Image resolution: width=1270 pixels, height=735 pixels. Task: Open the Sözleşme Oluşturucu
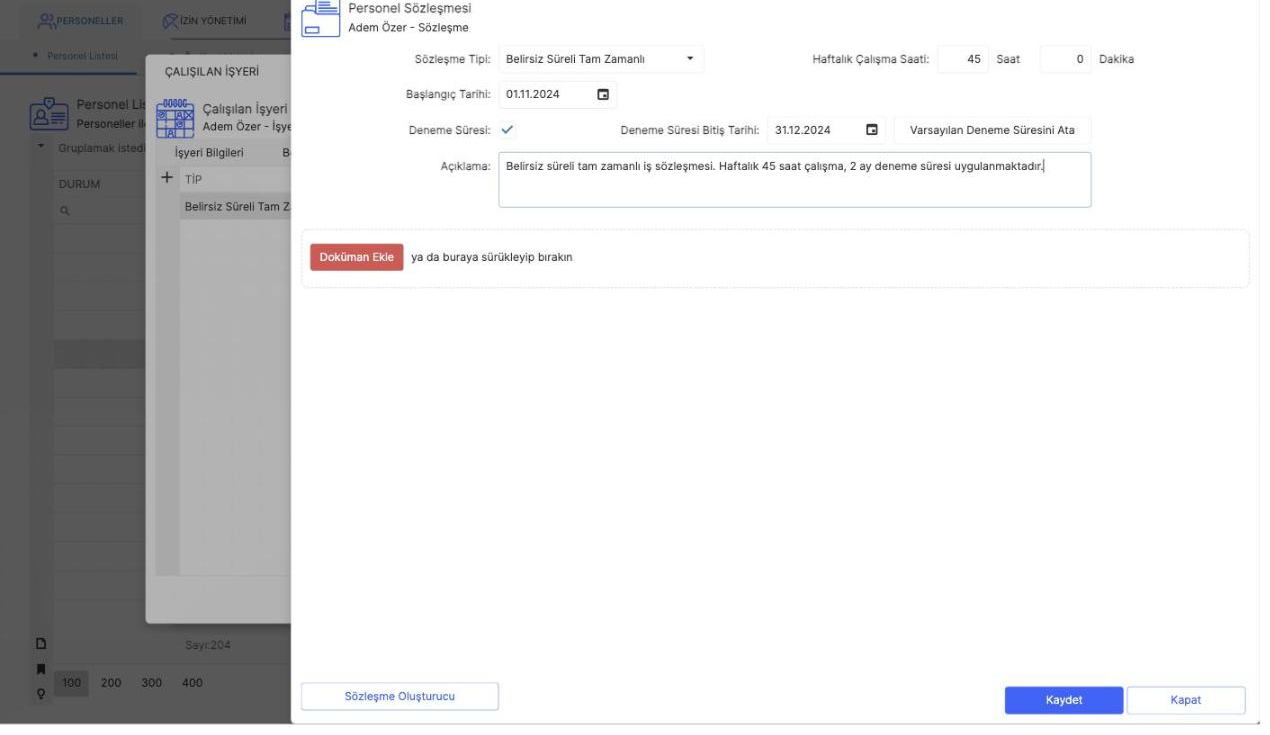click(x=400, y=697)
